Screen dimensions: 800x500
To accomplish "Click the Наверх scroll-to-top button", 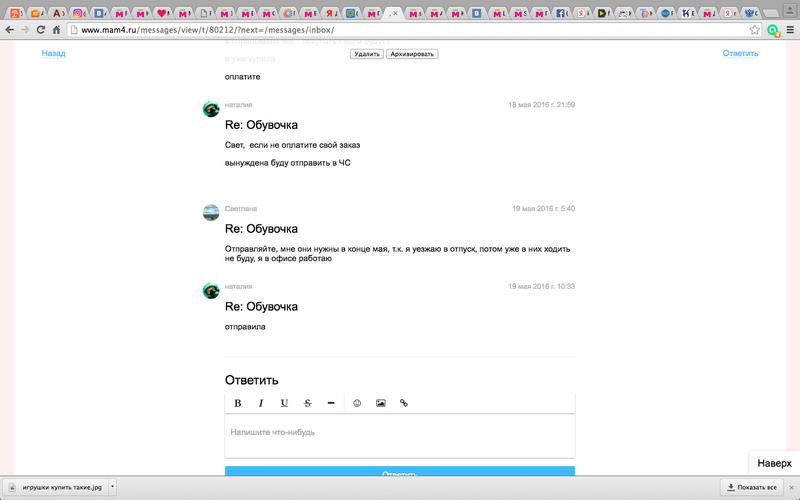I will 773,463.
